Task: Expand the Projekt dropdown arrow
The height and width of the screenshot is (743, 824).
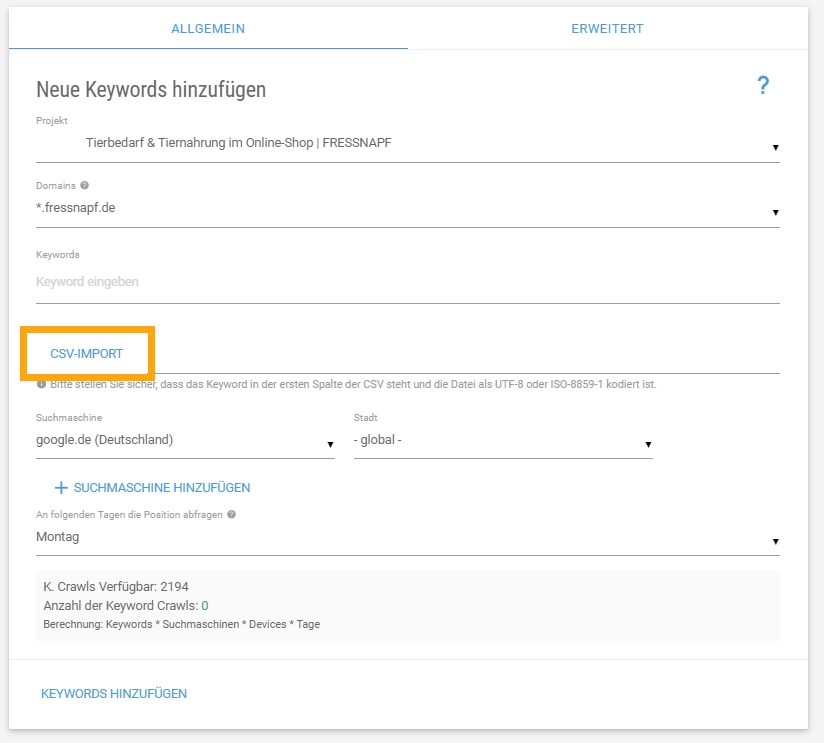Action: tap(775, 148)
